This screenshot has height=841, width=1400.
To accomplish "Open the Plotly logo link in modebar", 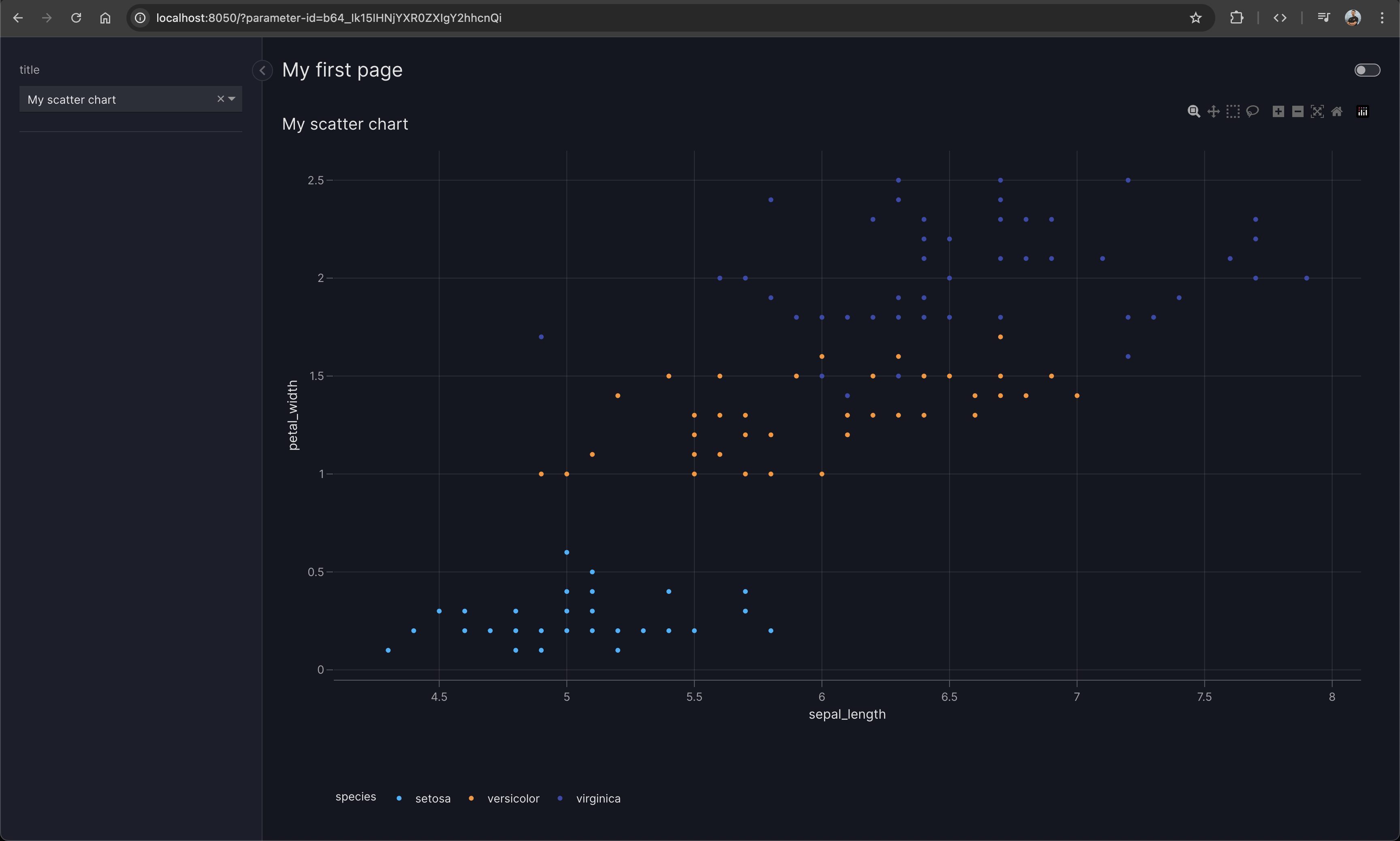I will [x=1363, y=111].
